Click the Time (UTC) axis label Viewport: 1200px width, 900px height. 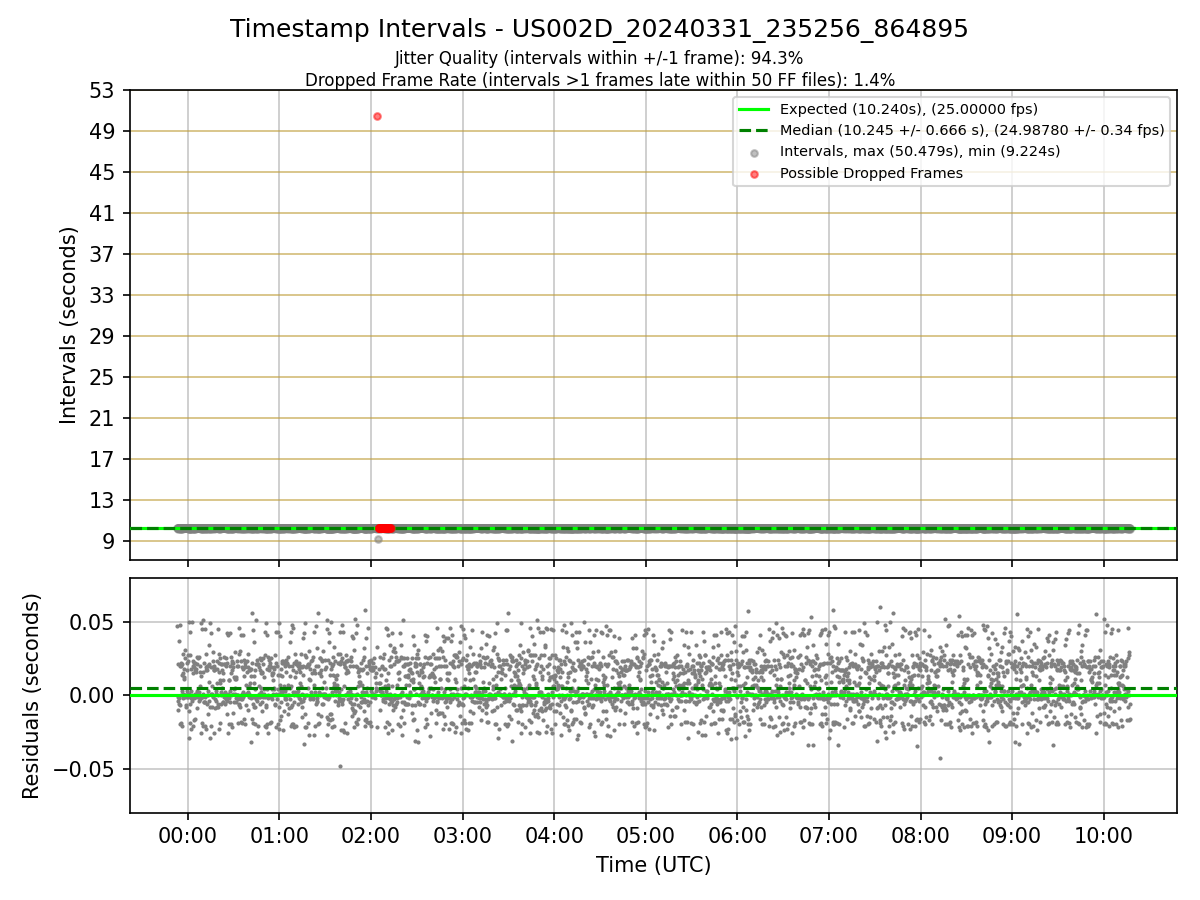click(653, 865)
